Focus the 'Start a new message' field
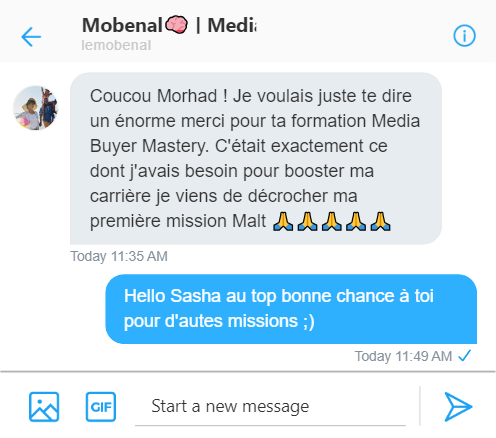 pyautogui.click(x=270, y=407)
